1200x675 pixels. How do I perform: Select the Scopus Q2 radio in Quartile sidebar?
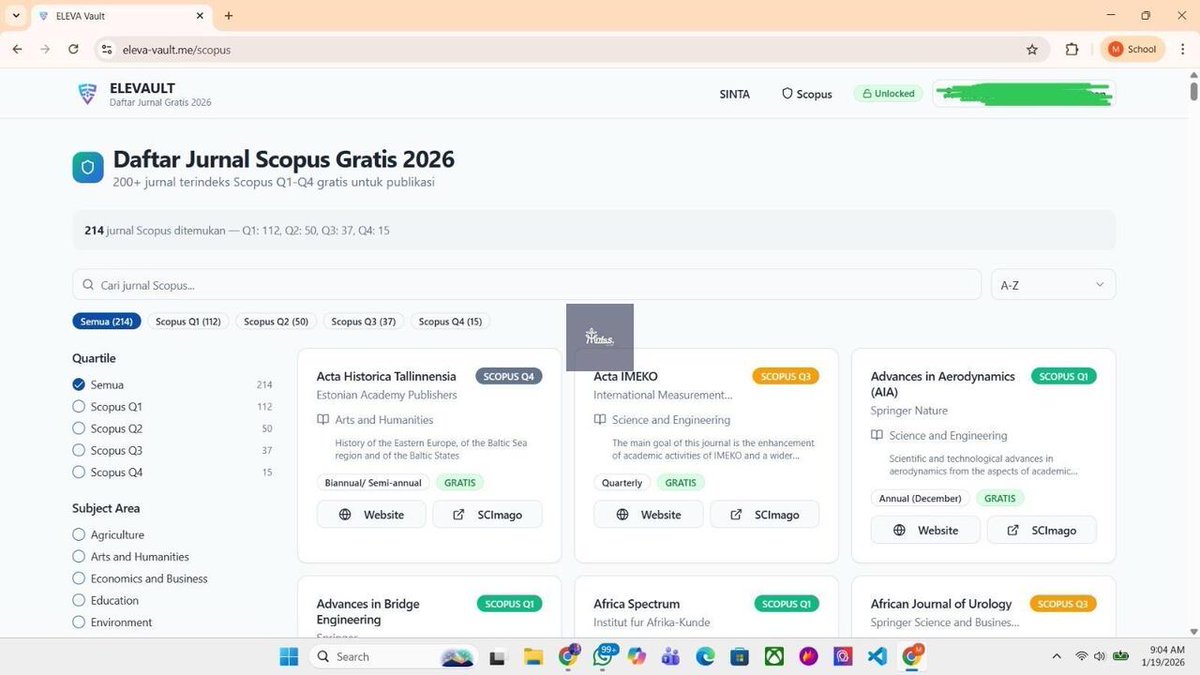pyautogui.click(x=79, y=428)
